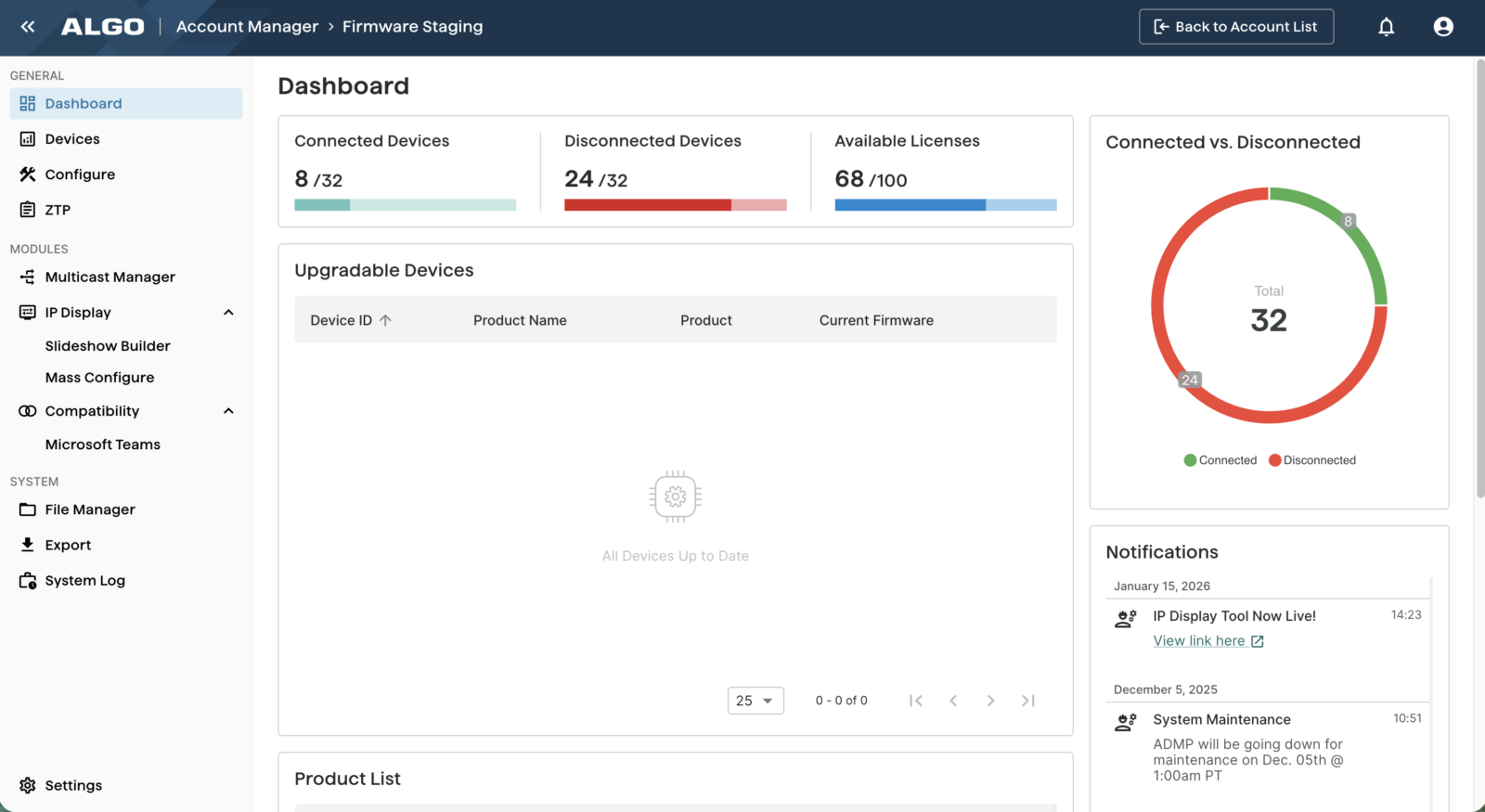This screenshot has height=812, width=1485.
Task: Open the notifications bell icon
Action: pyautogui.click(x=1386, y=27)
